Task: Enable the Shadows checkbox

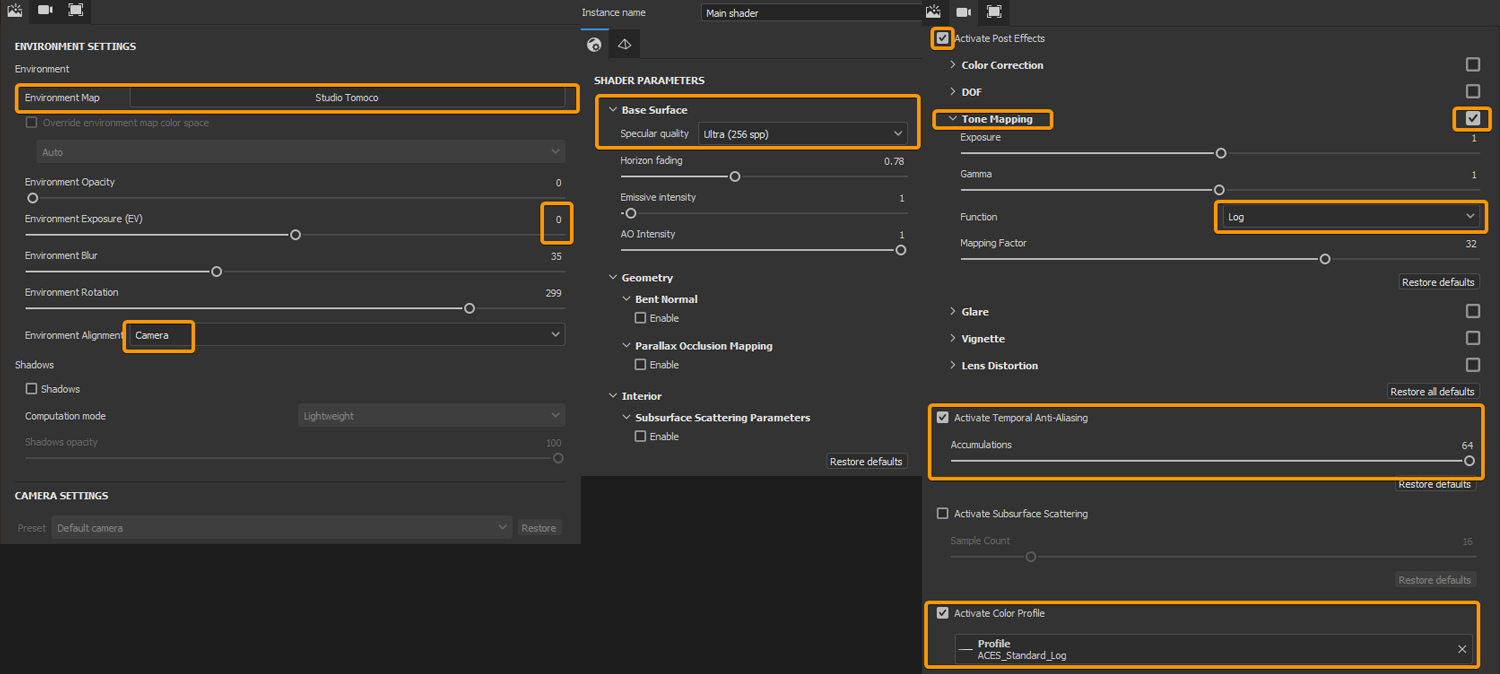Action: 31,389
